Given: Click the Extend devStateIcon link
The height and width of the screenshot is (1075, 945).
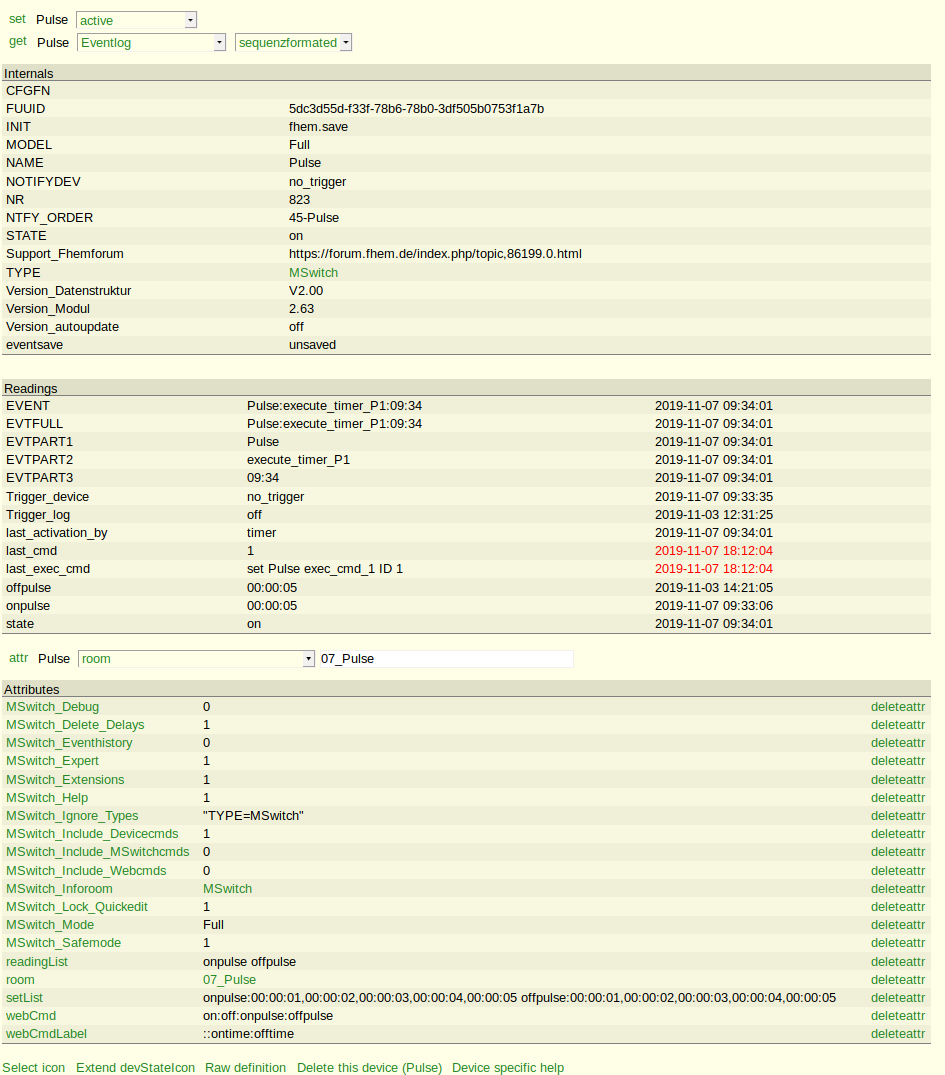Looking at the screenshot, I should [135, 1067].
